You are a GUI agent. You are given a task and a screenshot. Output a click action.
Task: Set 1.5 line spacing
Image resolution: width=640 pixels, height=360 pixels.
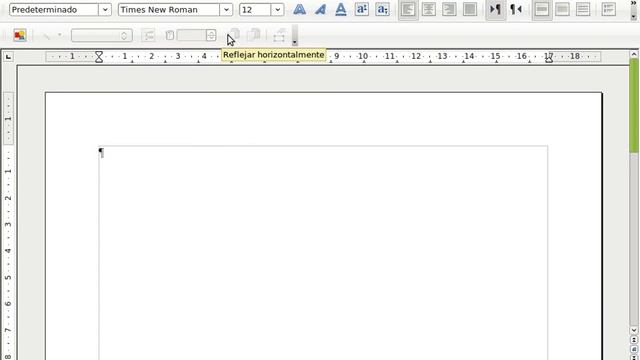pyautogui.click(x=562, y=9)
